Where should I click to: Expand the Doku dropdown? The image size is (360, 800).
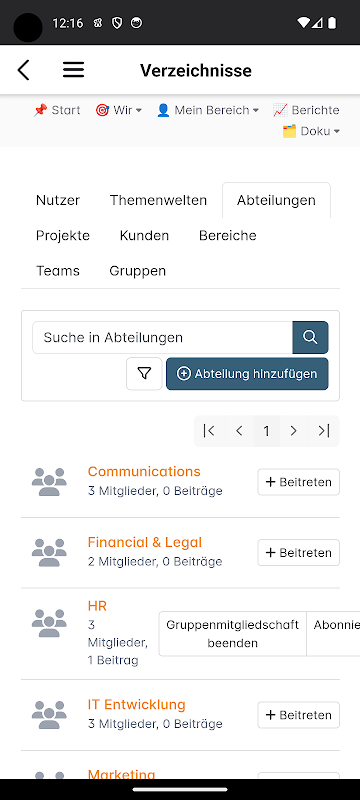pos(311,131)
